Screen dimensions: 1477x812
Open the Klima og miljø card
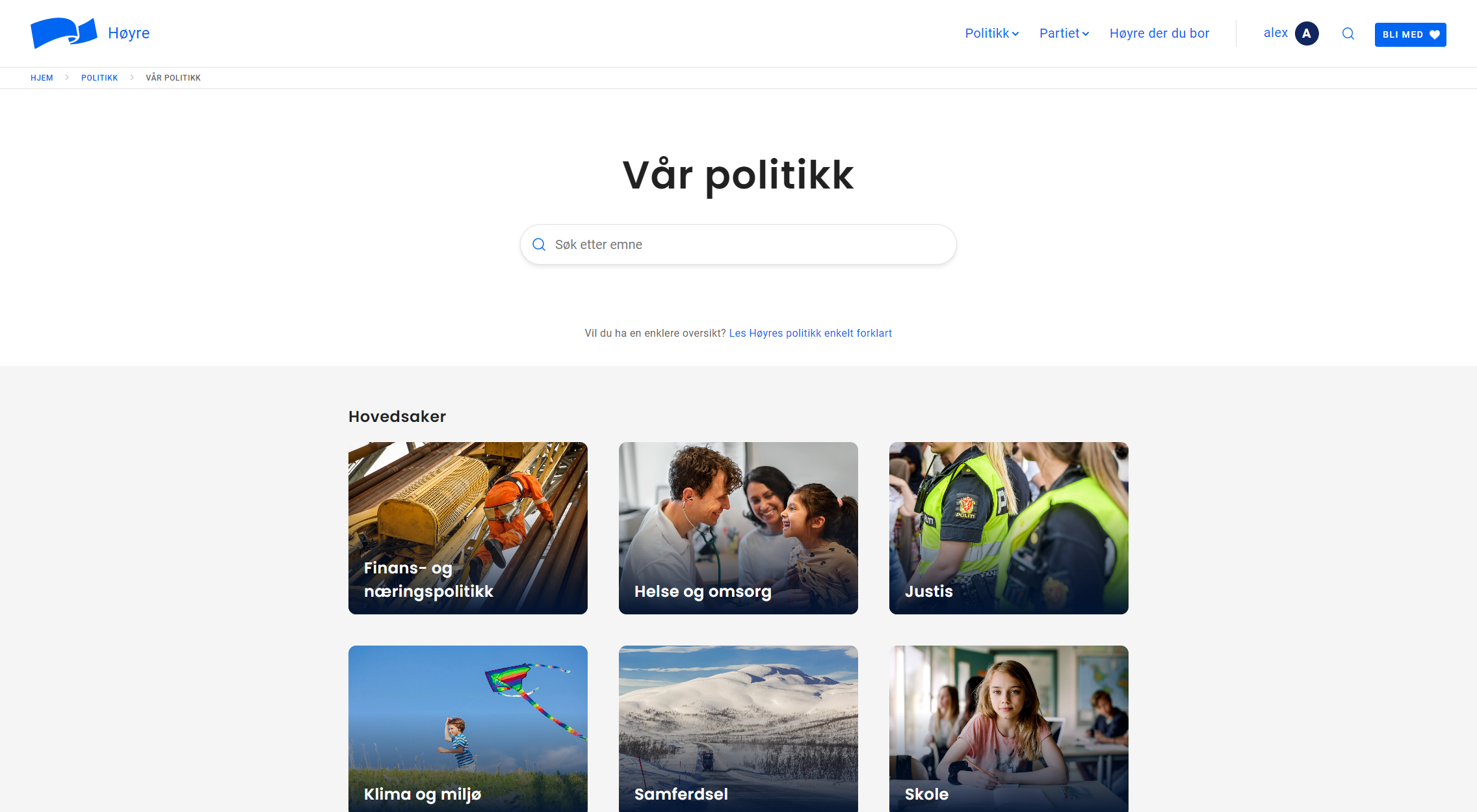coord(467,728)
